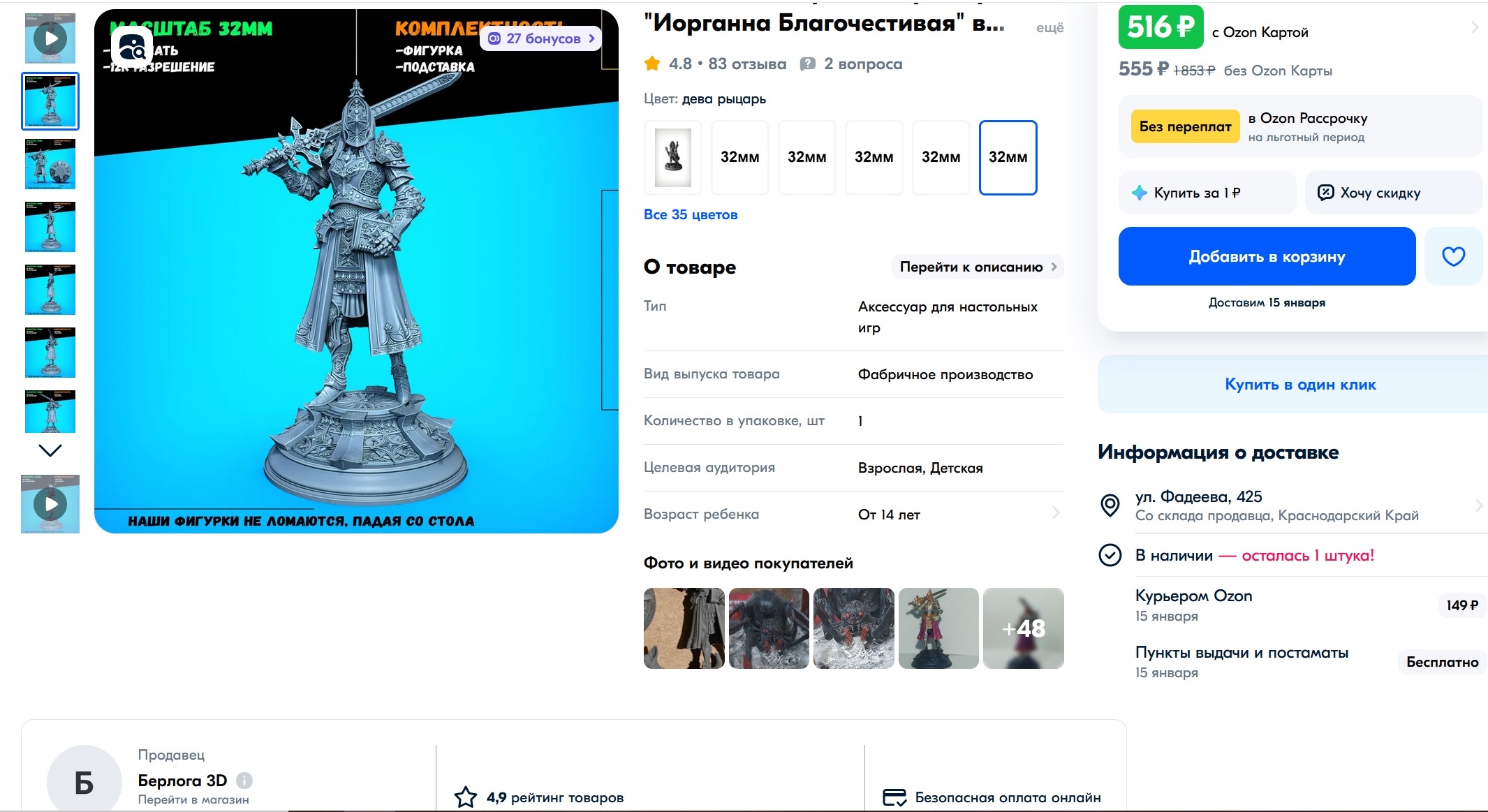The width and height of the screenshot is (1488, 812).
Task: Click the checkmark icon next to В наличии
Action: [x=1110, y=555]
